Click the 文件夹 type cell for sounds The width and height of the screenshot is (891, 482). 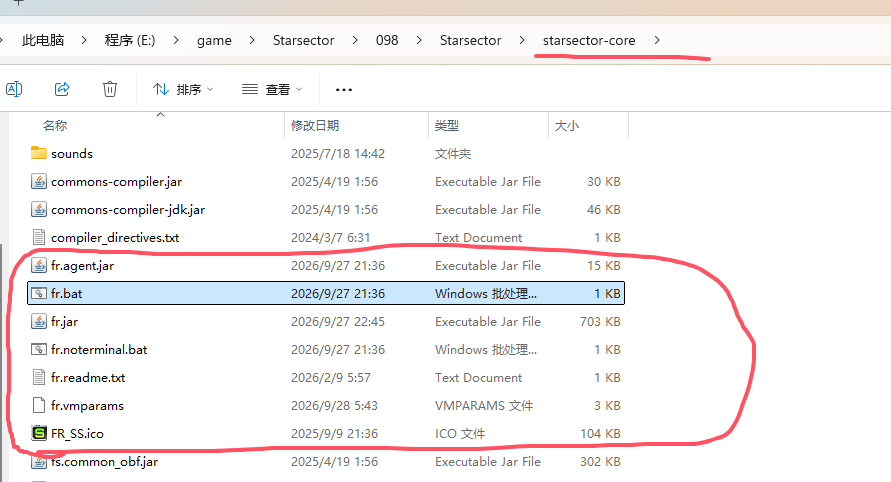point(453,153)
